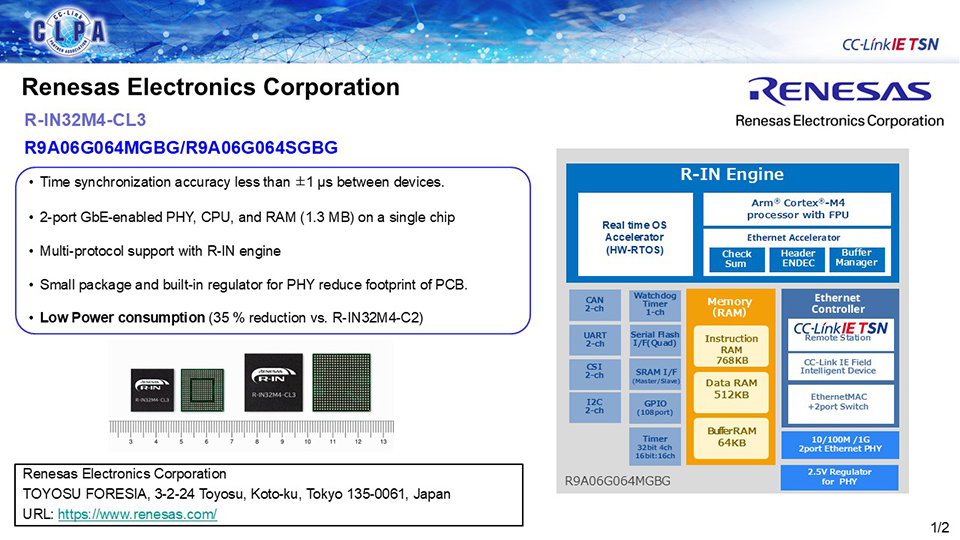The width and height of the screenshot is (960, 540).
Task: Click the Small package and regulator bullet
Action: click(253, 285)
